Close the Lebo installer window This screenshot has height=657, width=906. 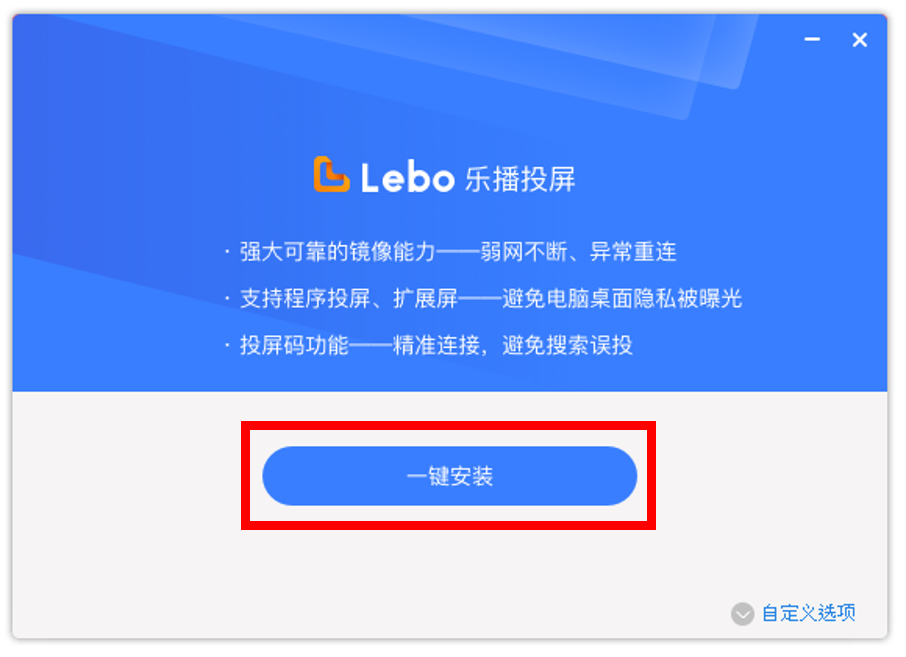coord(859,40)
